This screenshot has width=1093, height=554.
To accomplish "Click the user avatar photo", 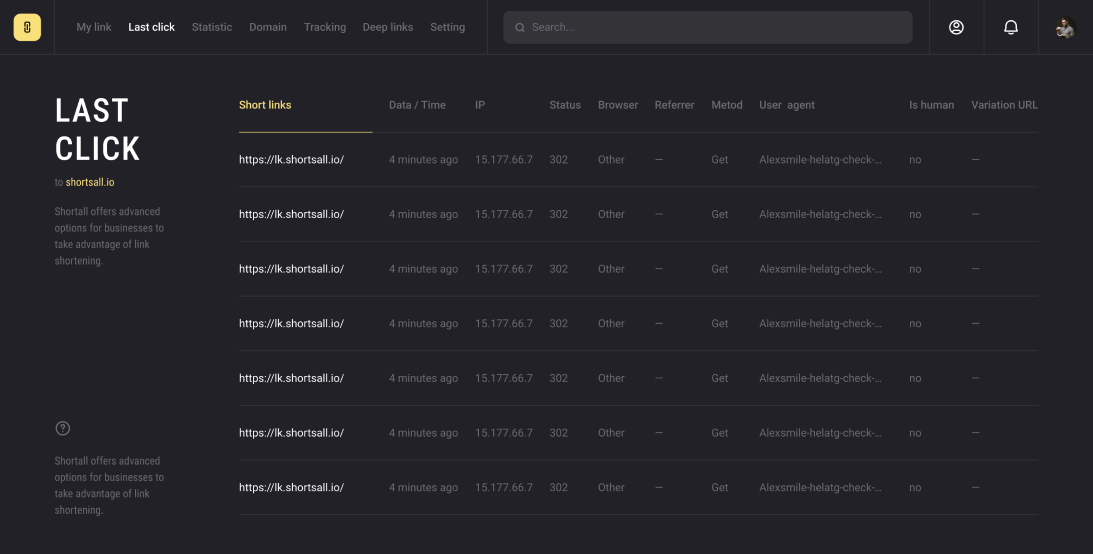I will [x=1065, y=27].
